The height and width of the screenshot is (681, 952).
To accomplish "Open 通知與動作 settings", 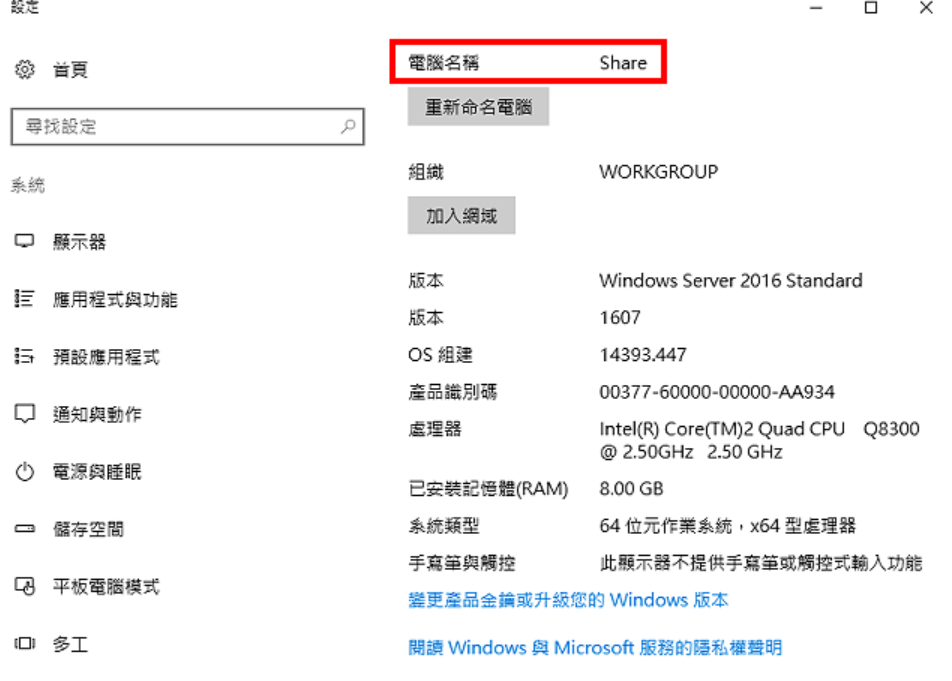I will [x=97, y=415].
